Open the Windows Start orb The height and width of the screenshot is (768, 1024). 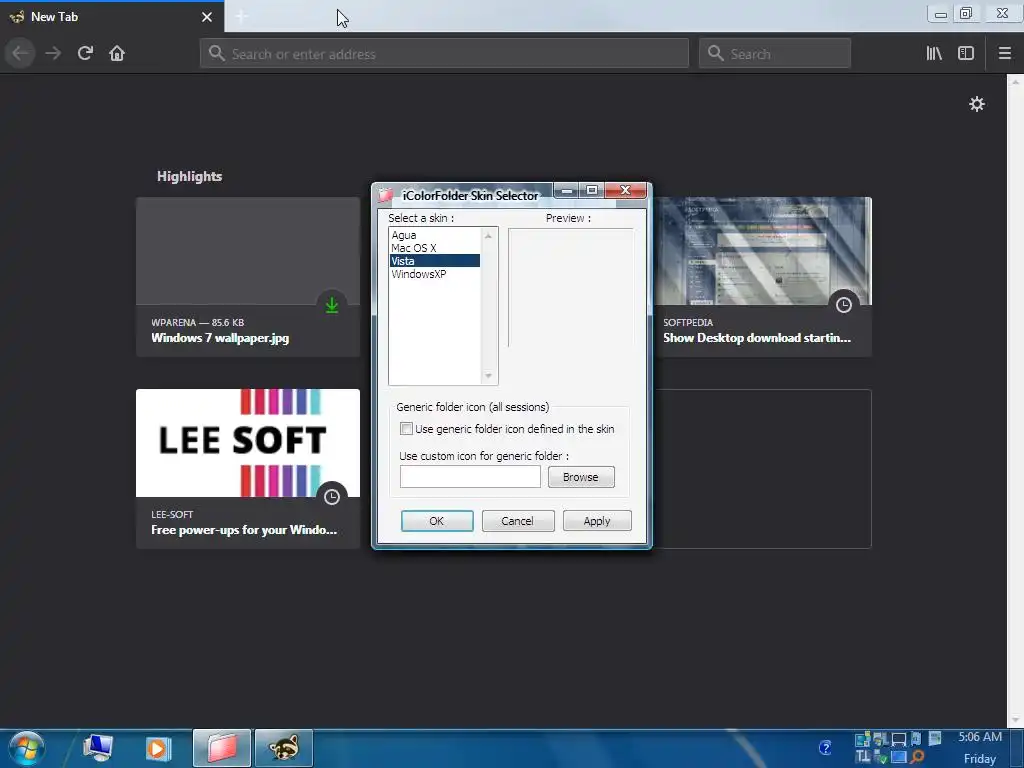tap(26, 748)
